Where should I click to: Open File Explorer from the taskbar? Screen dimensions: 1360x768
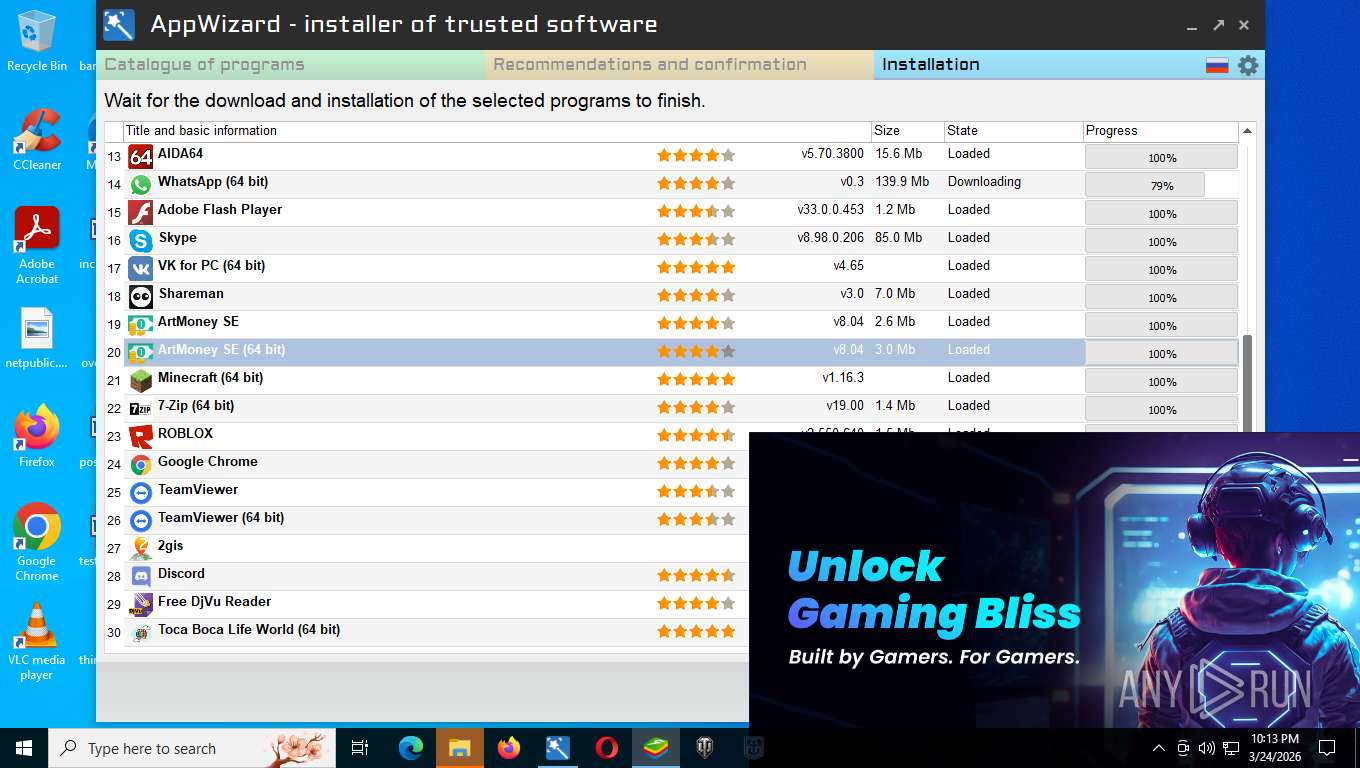tap(460, 748)
